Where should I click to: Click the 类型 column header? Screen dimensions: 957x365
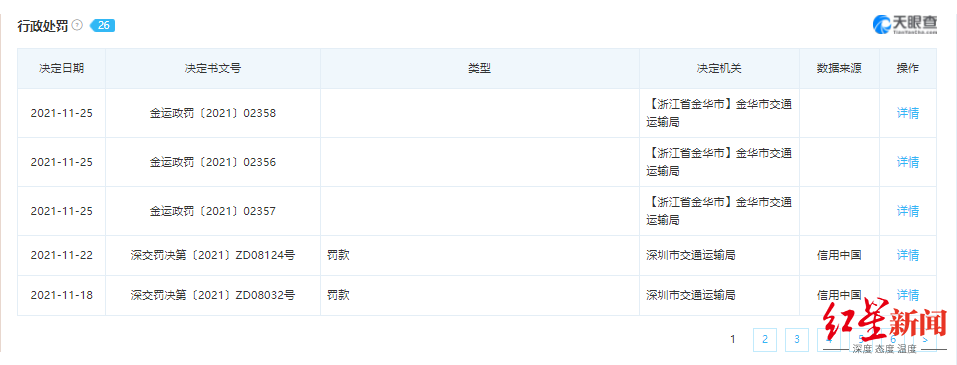(x=480, y=68)
